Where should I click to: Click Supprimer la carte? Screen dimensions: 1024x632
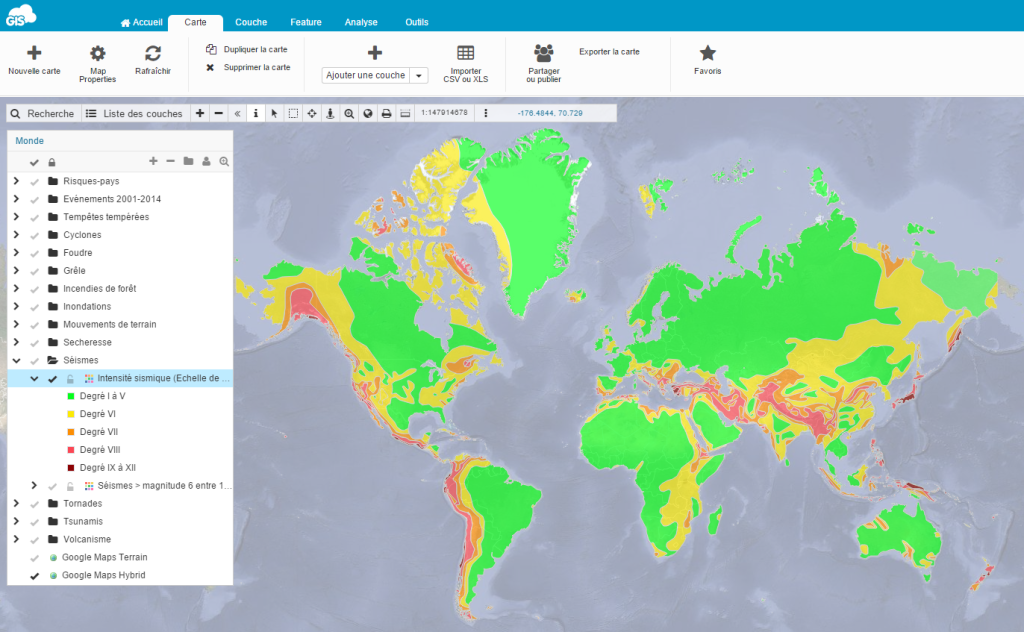pos(256,67)
